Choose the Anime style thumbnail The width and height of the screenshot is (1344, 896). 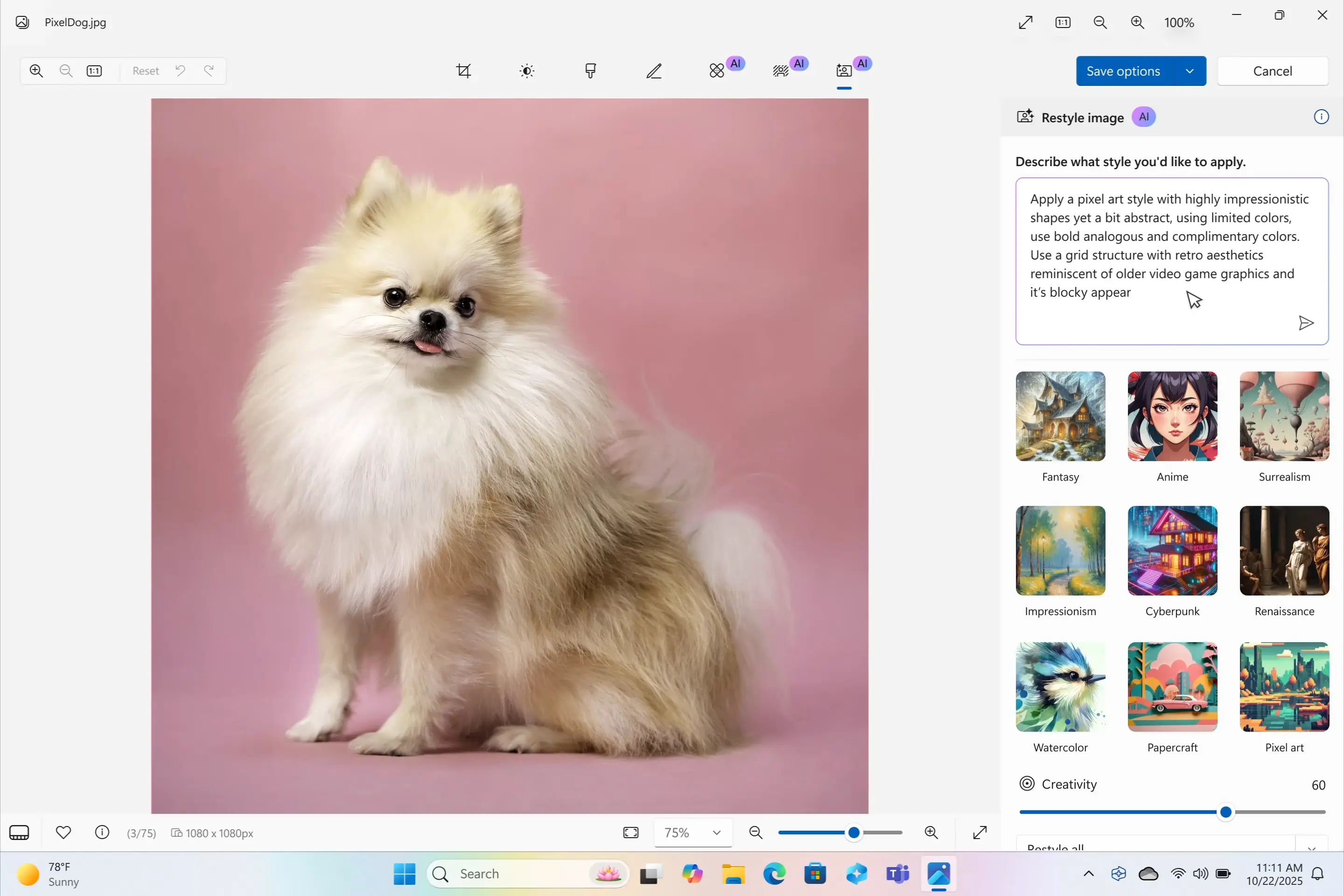point(1173,416)
